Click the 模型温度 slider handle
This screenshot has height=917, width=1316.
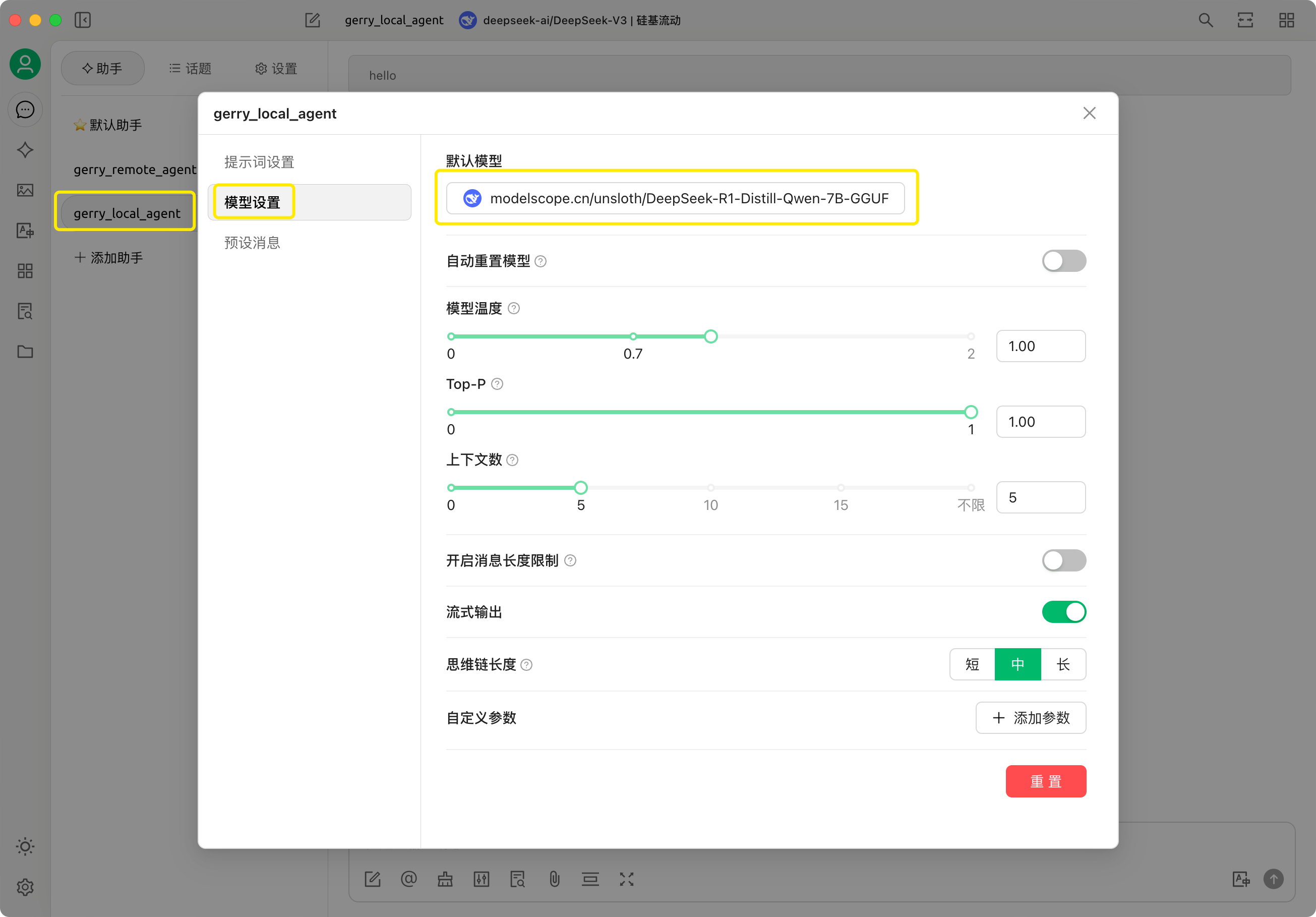(x=711, y=336)
